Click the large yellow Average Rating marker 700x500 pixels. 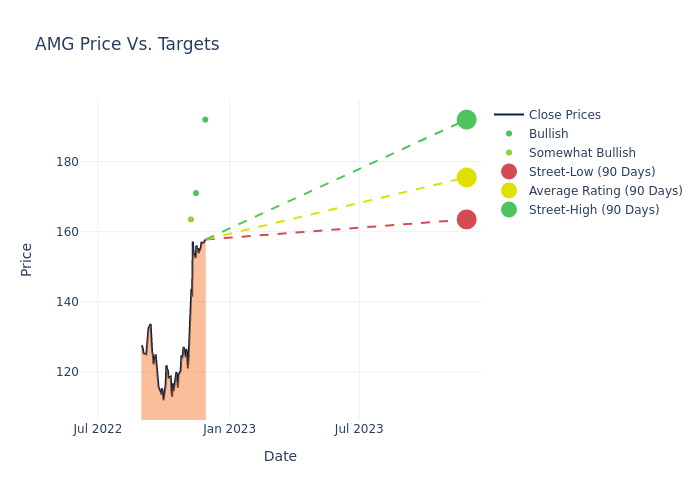(x=466, y=177)
